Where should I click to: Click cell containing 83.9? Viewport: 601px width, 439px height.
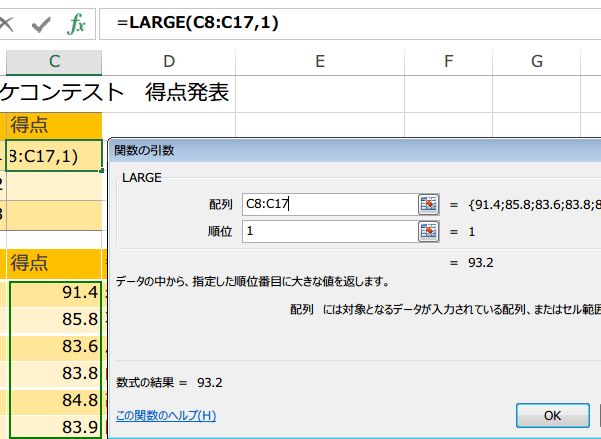[x=55, y=427]
